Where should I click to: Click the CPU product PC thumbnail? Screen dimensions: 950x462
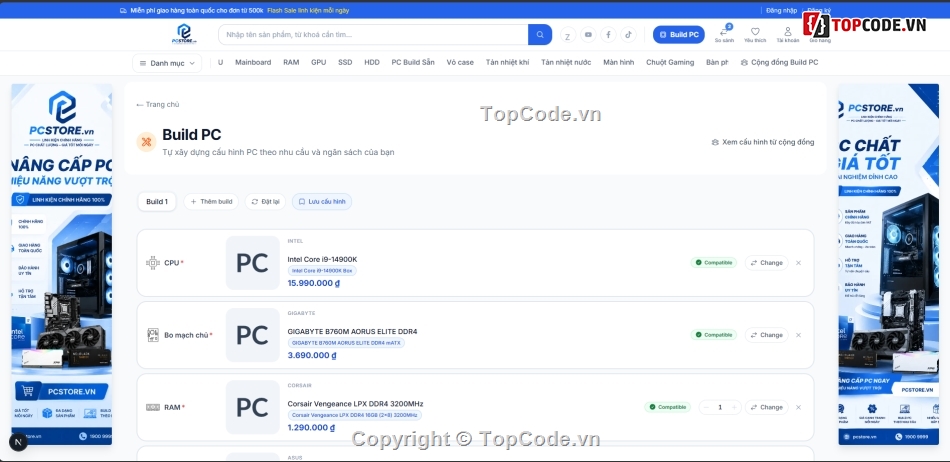coord(253,263)
